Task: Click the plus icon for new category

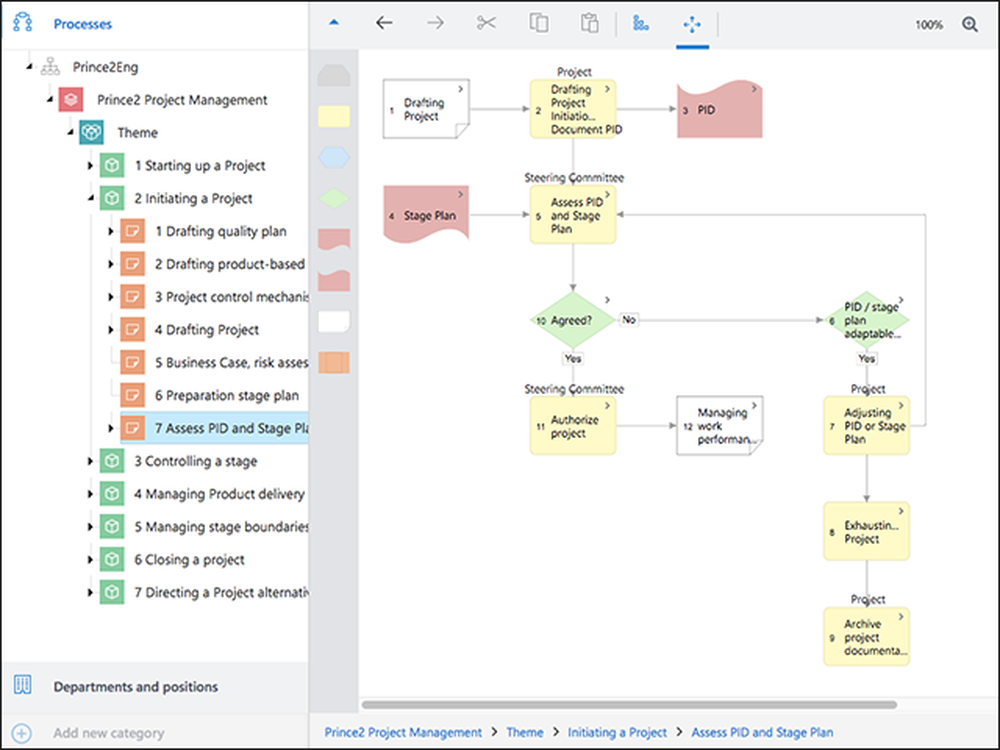Action: pyautogui.click(x=21, y=733)
